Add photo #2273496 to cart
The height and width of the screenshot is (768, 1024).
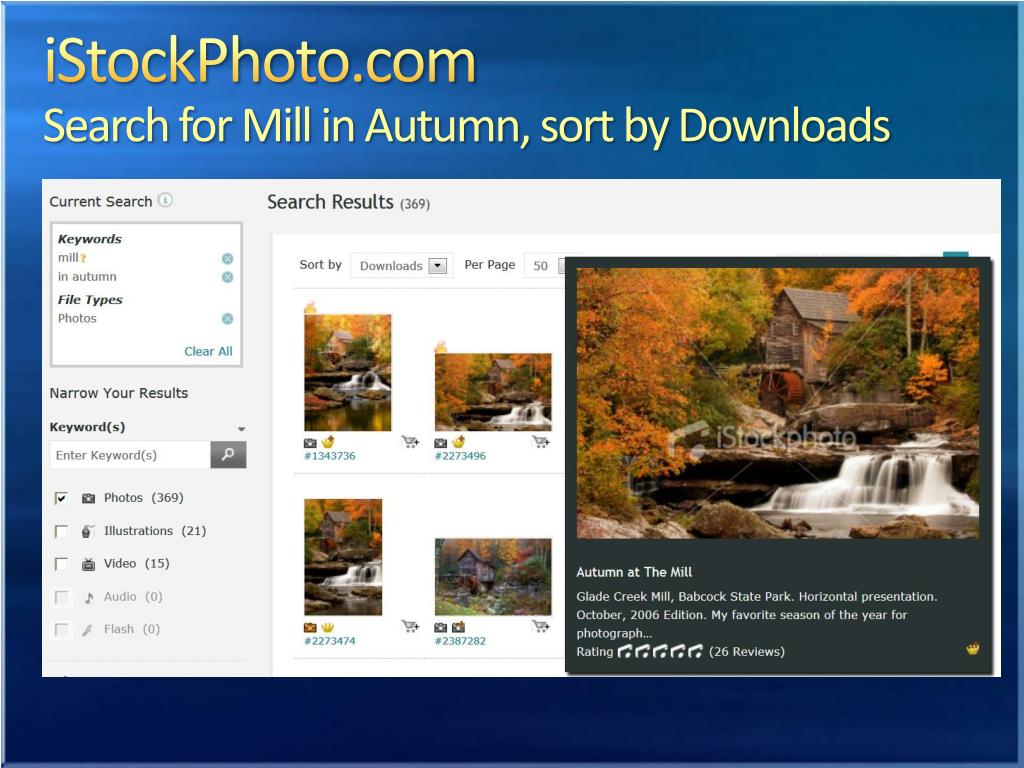541,442
